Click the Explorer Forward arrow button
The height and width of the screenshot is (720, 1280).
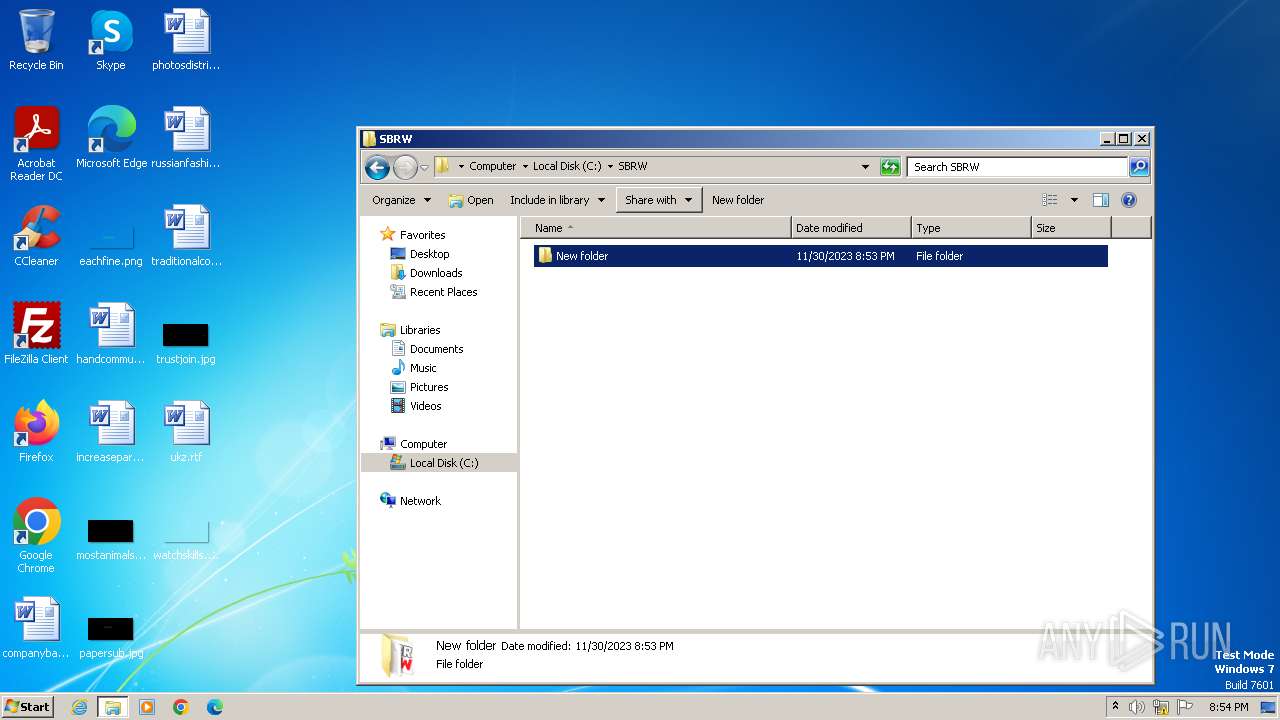click(405, 167)
